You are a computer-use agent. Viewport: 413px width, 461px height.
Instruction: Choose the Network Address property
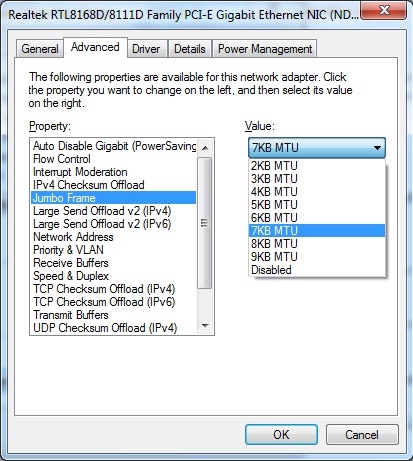point(113,237)
